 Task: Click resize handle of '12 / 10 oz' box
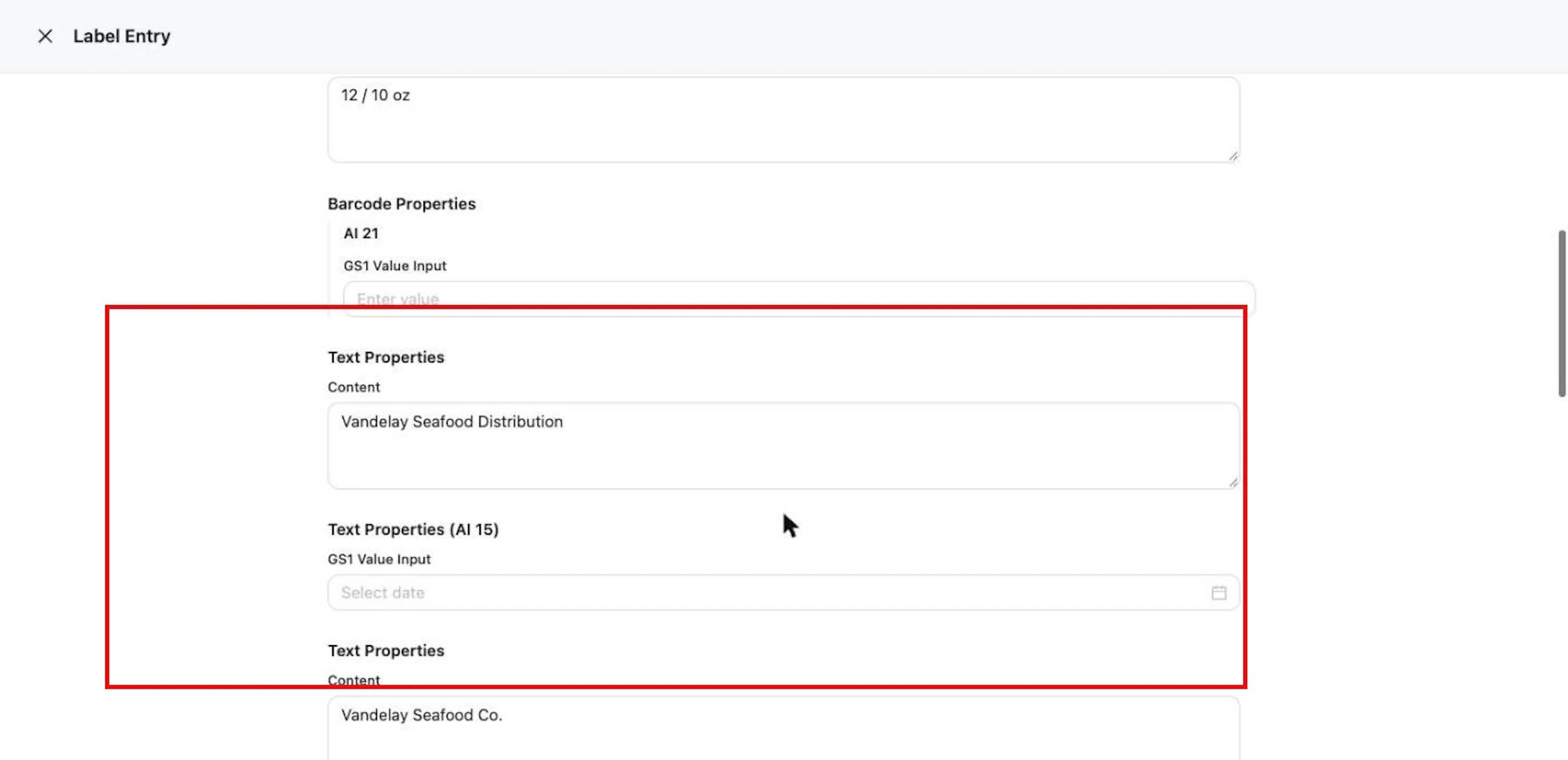click(1233, 156)
